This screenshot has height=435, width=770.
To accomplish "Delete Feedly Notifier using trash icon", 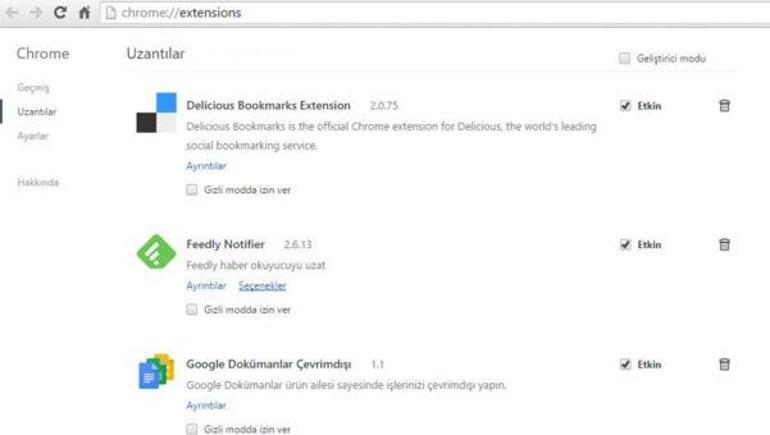I will coord(724,244).
